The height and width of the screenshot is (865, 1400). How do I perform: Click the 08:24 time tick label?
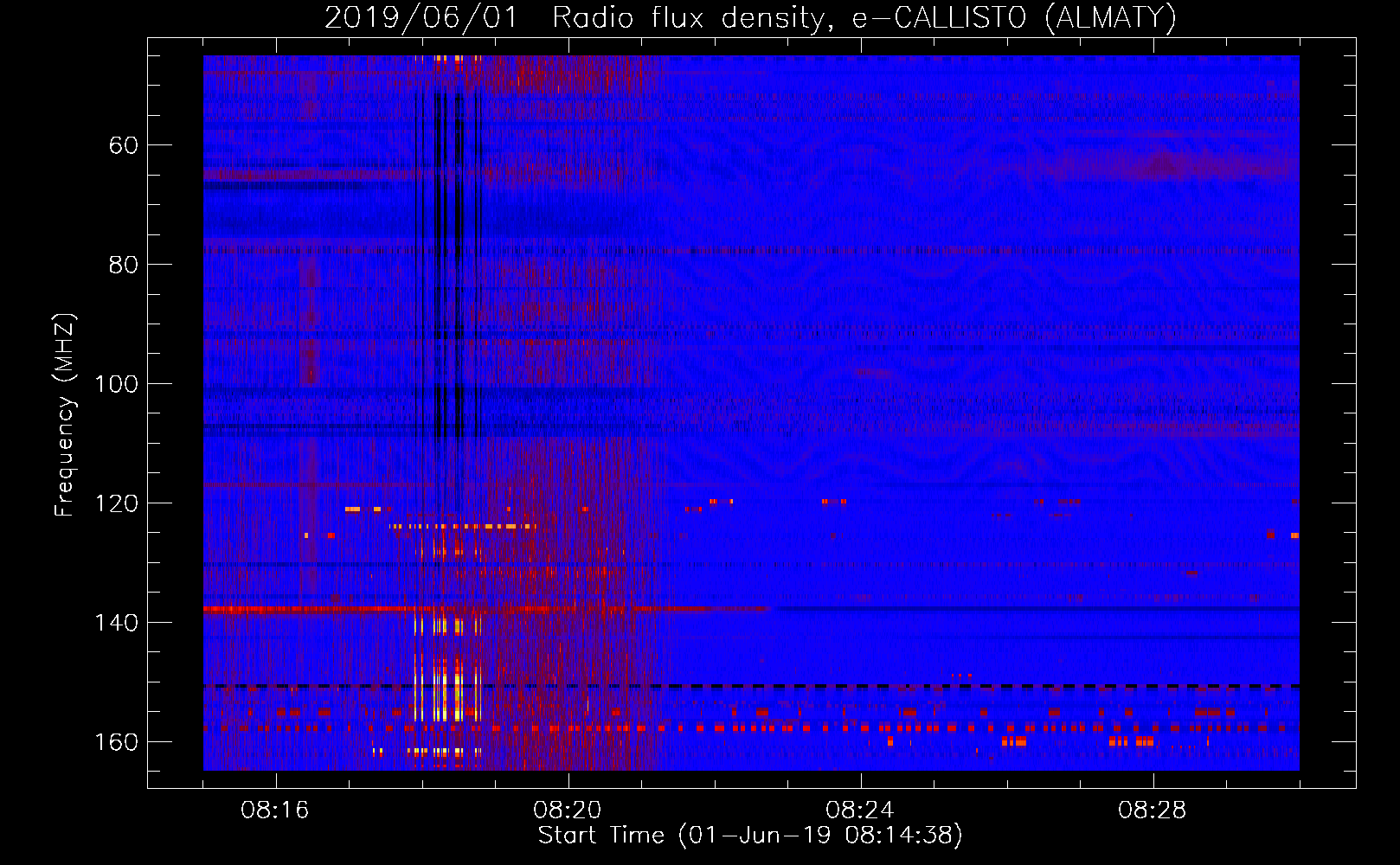click(860, 811)
